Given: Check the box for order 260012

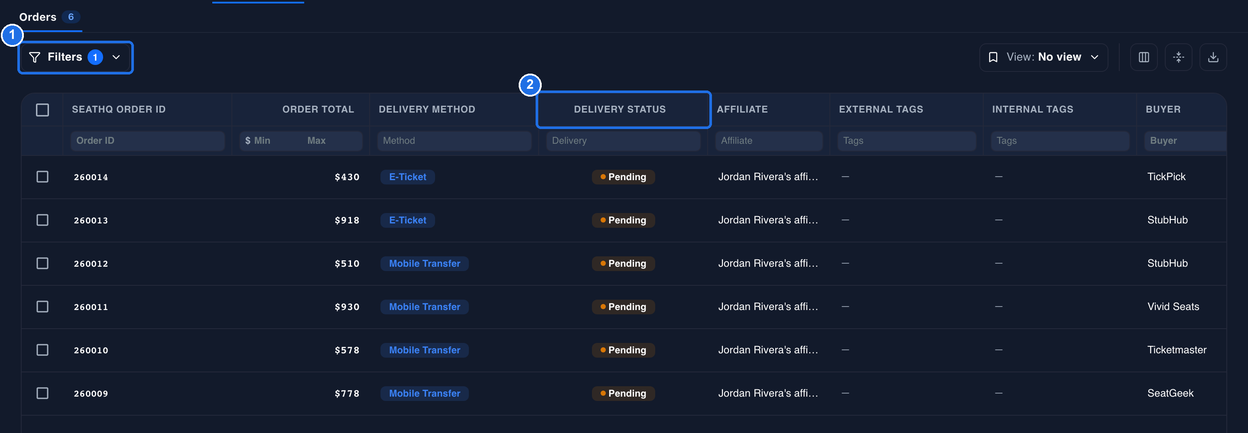Looking at the screenshot, I should 42,263.
